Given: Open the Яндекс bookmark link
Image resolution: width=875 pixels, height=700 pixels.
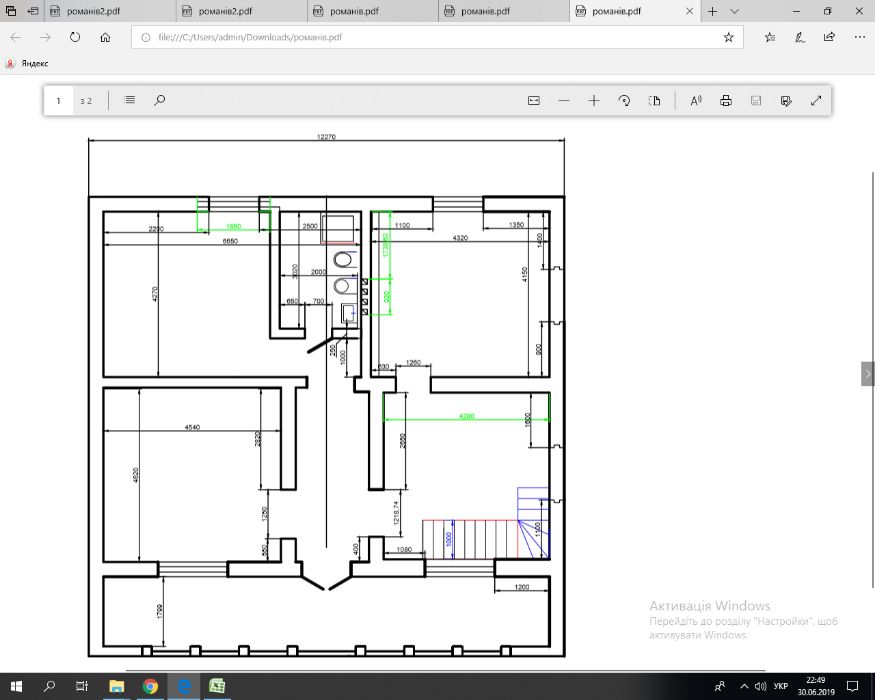Looking at the screenshot, I should (x=28, y=62).
